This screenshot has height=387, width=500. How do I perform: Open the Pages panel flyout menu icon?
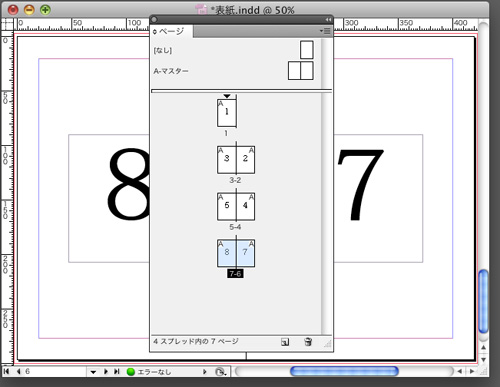pos(325,31)
